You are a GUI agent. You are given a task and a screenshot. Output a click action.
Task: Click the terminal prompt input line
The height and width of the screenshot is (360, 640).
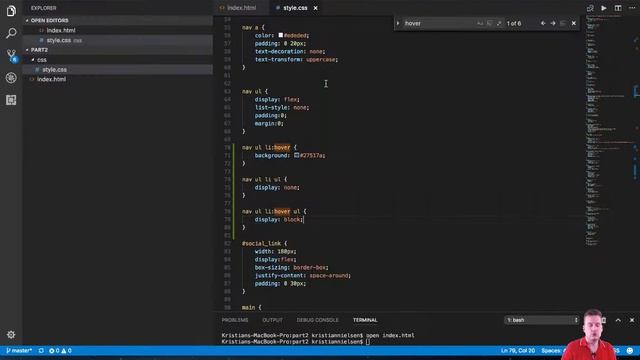point(295,342)
